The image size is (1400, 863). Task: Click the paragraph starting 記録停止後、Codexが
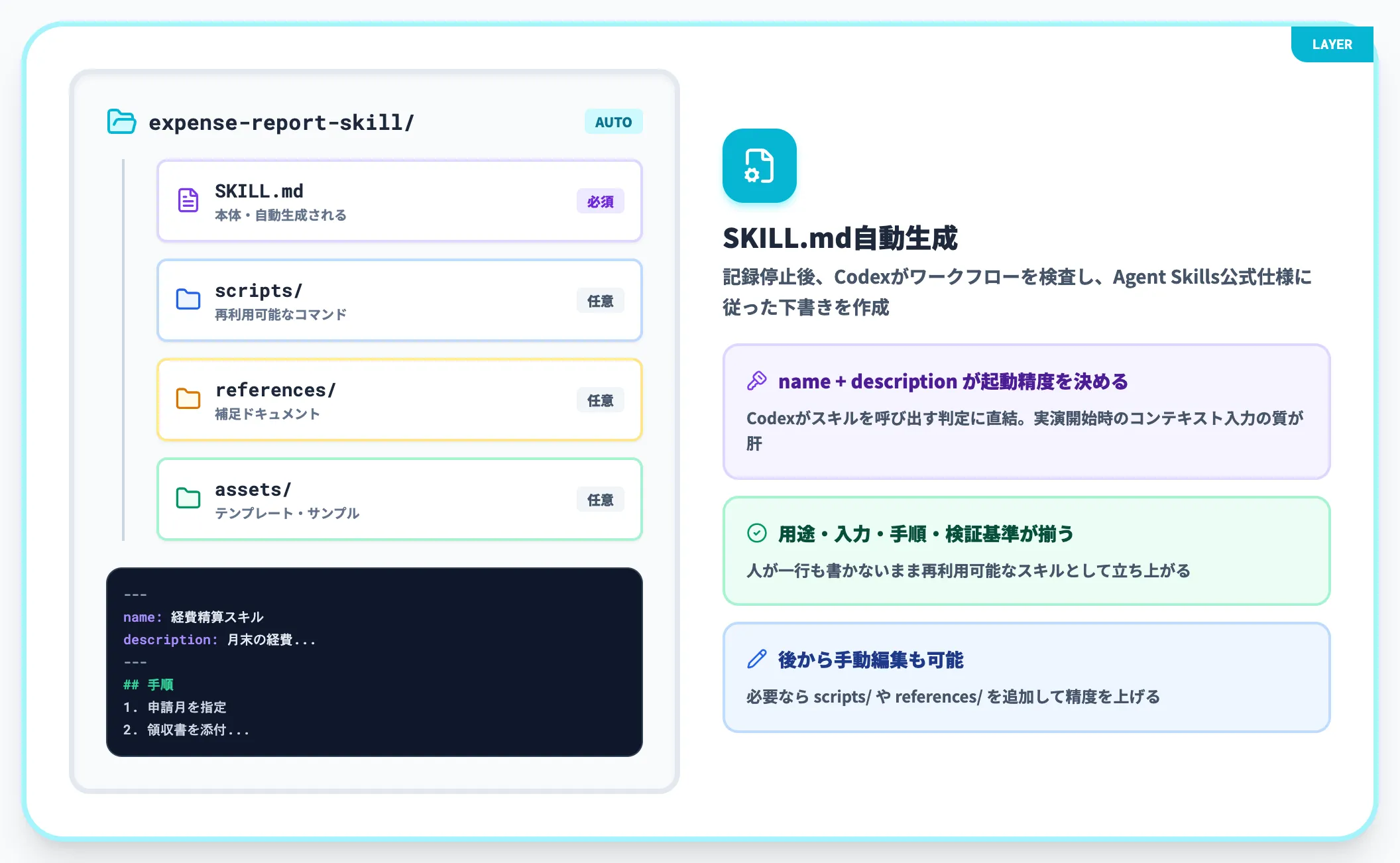click(x=1017, y=292)
